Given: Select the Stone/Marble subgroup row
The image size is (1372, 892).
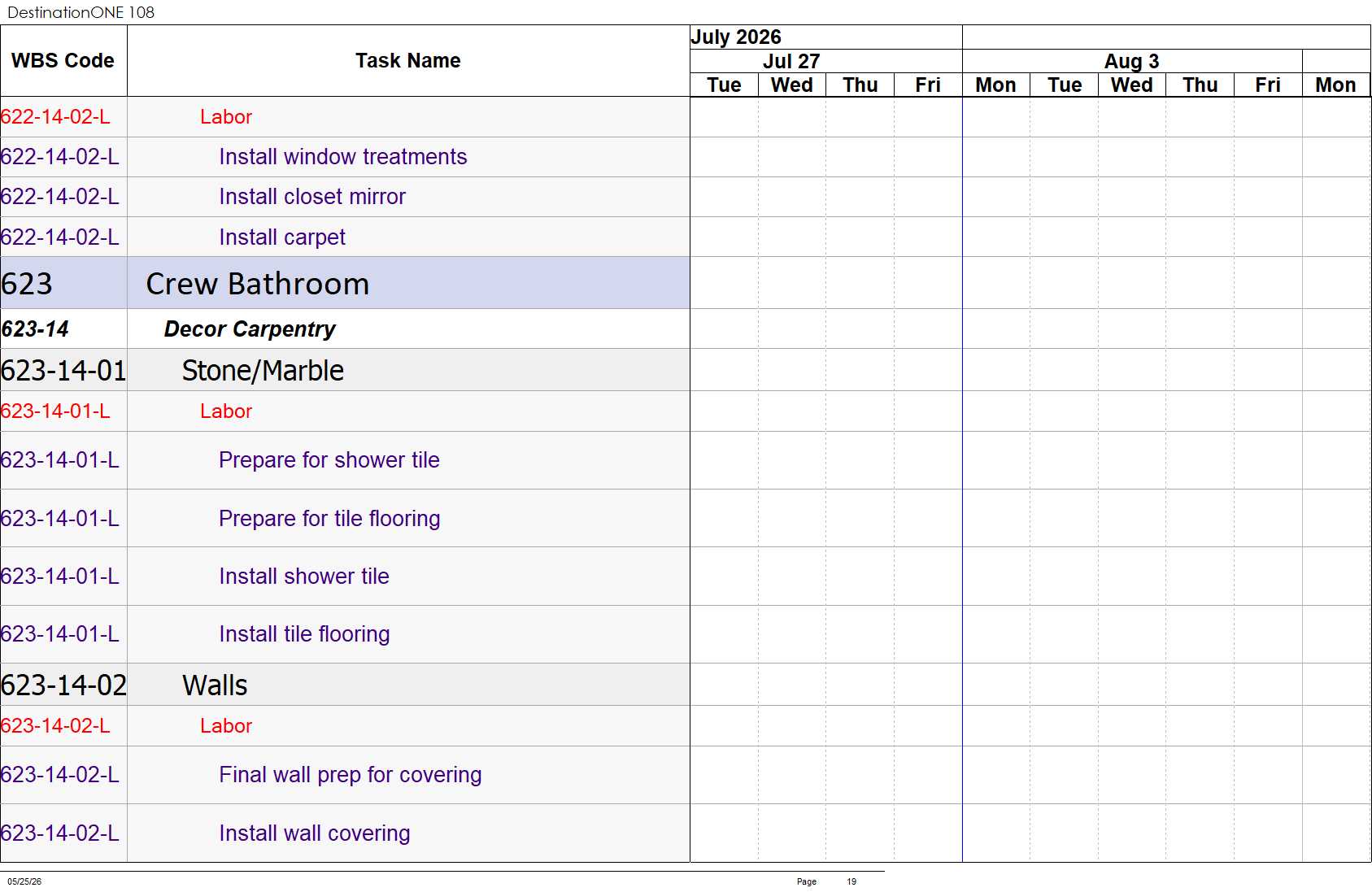Looking at the screenshot, I should point(345,370).
